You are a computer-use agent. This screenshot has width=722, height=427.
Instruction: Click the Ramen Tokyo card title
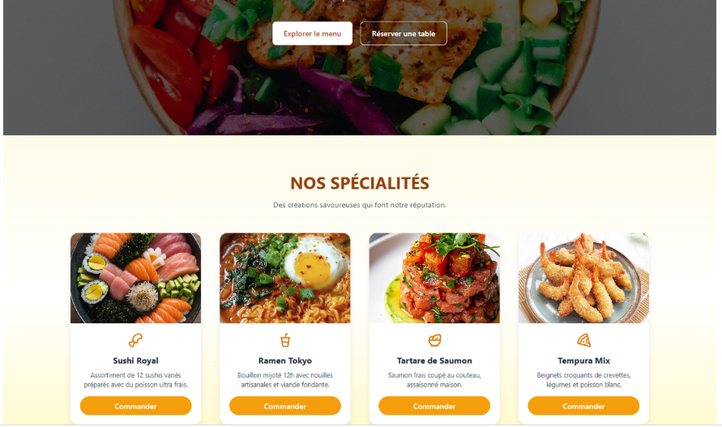[285, 361]
